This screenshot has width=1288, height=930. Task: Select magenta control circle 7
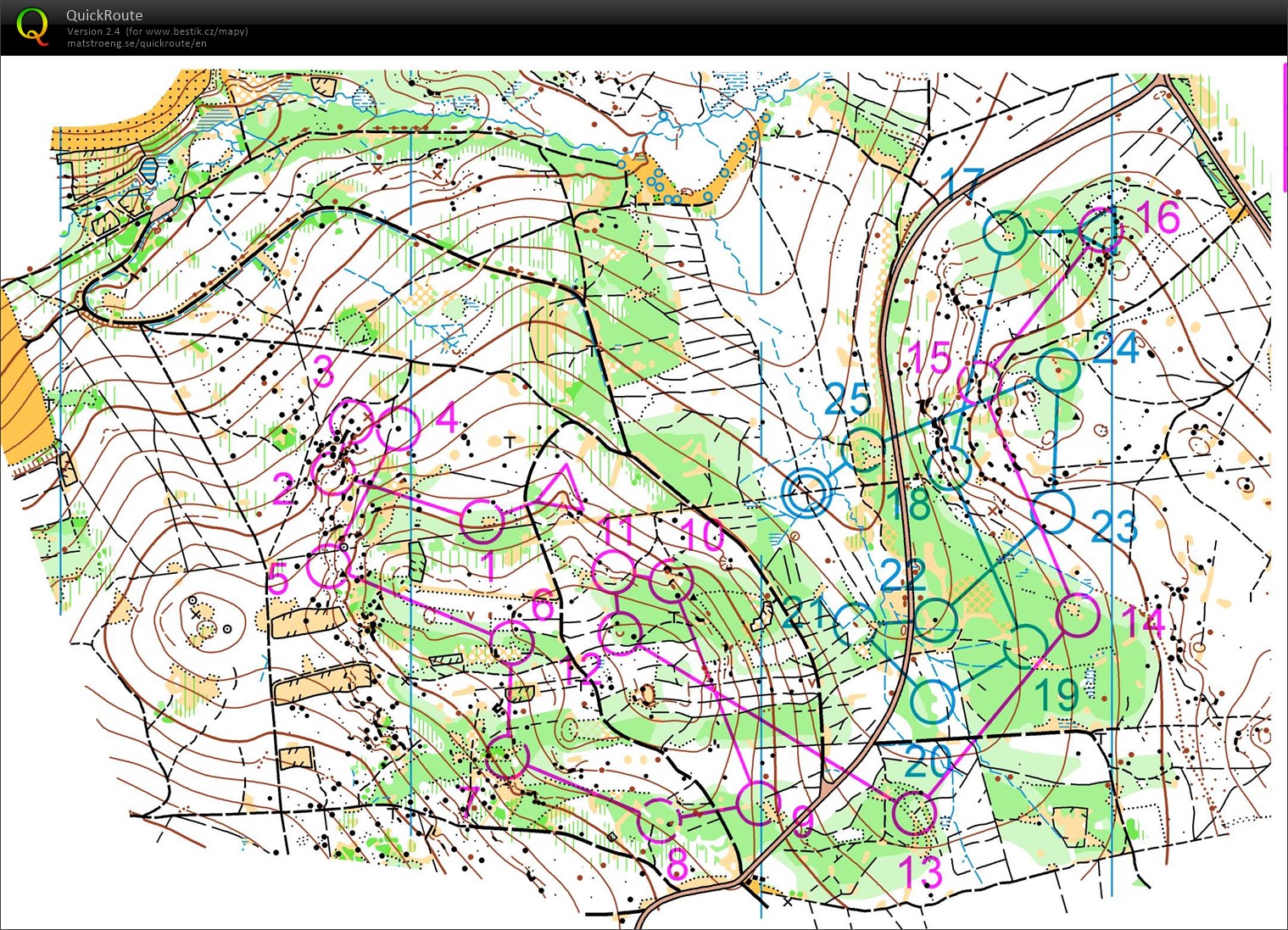tap(507, 758)
